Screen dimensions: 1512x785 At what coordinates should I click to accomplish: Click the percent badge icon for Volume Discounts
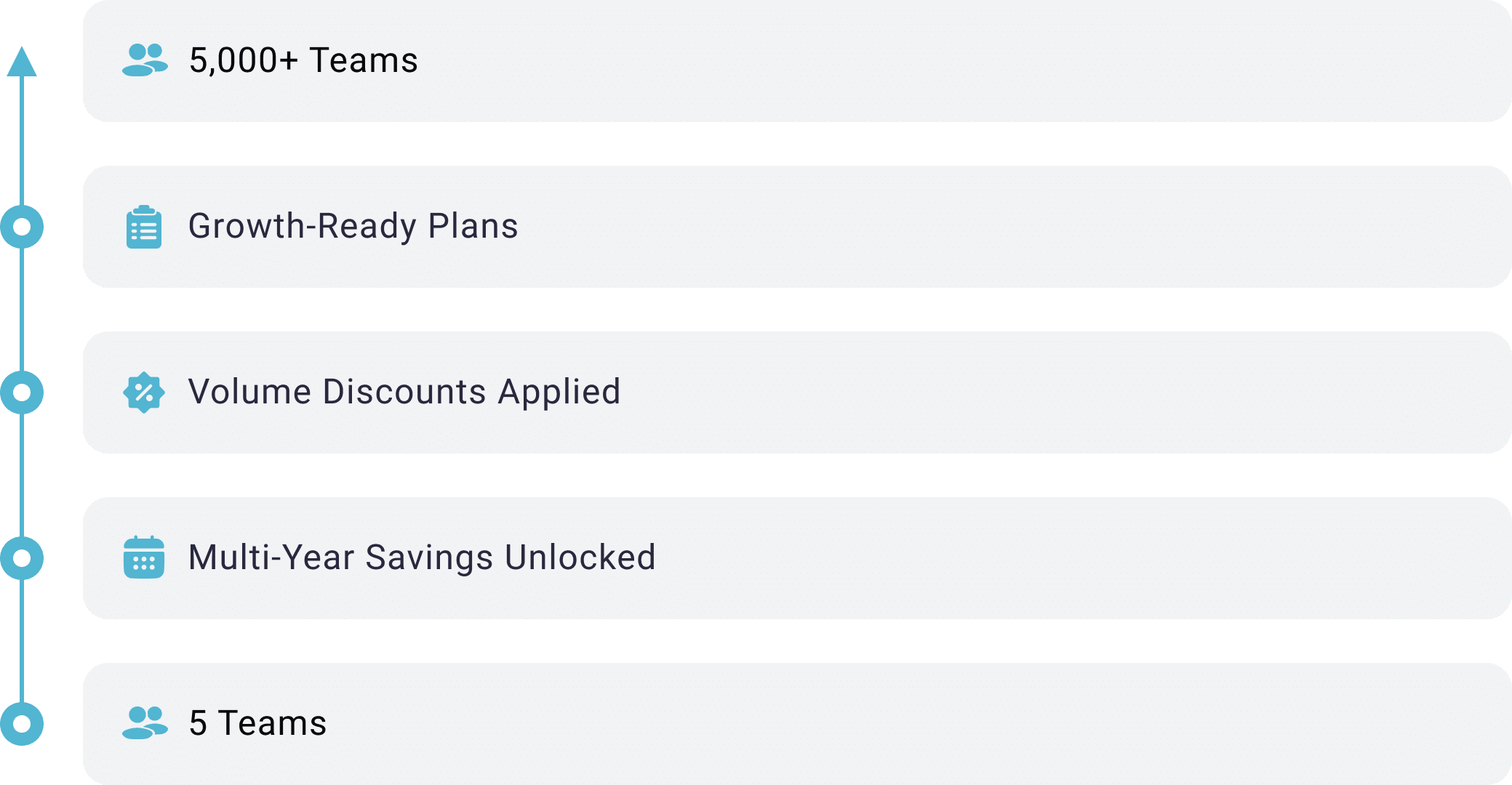point(144,392)
